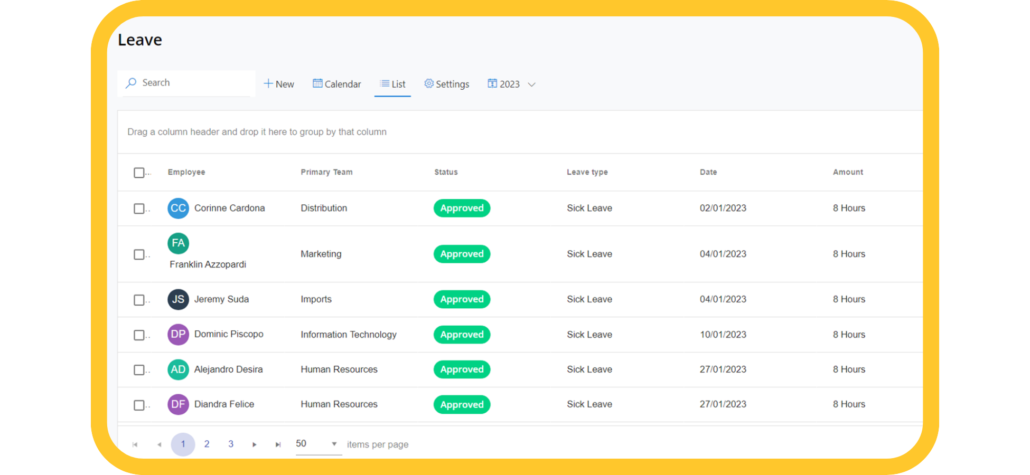
Task: Check the Corinne Cardona row checkbox
Action: pyautogui.click(x=139, y=209)
